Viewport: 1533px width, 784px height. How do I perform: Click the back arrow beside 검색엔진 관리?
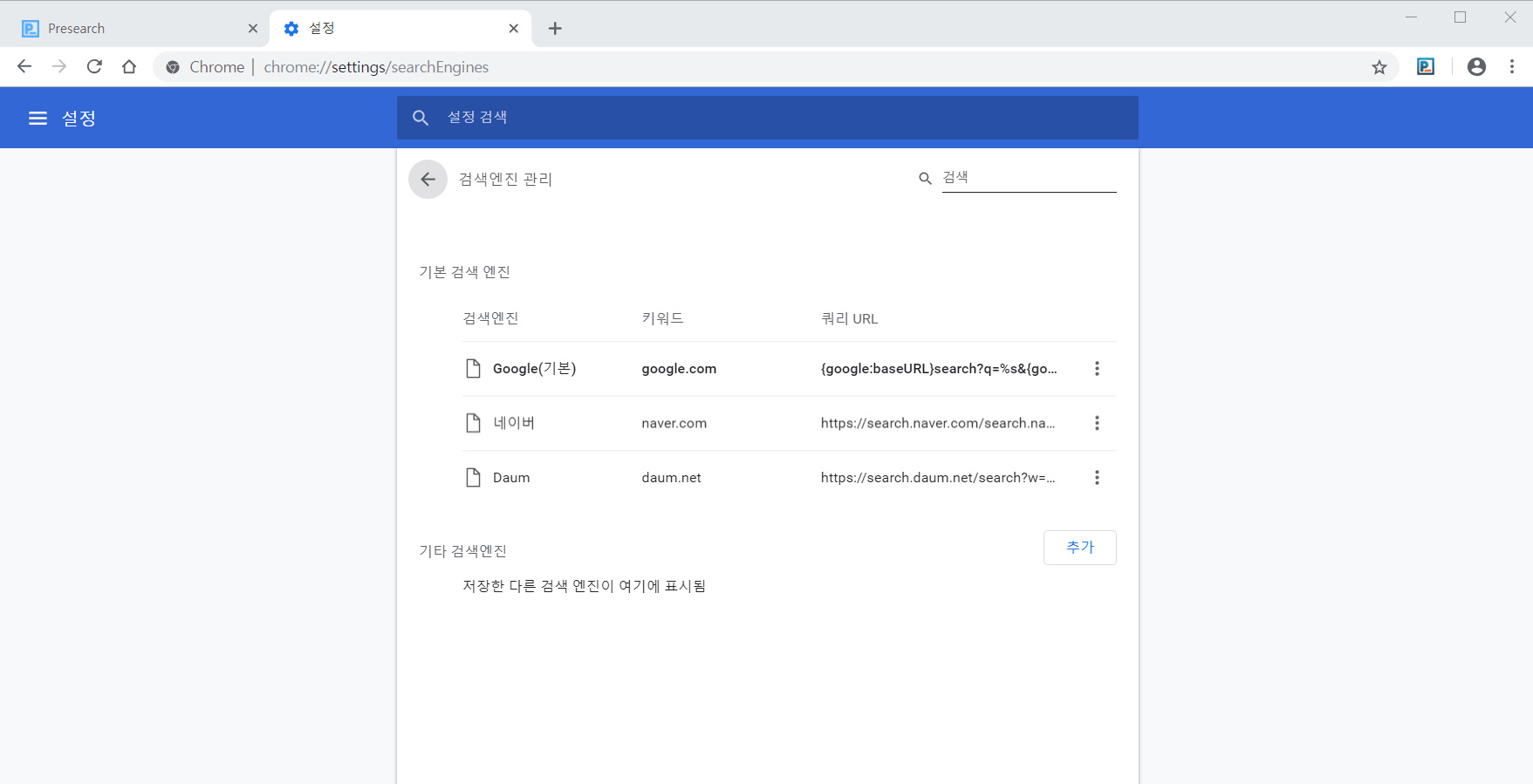point(428,179)
